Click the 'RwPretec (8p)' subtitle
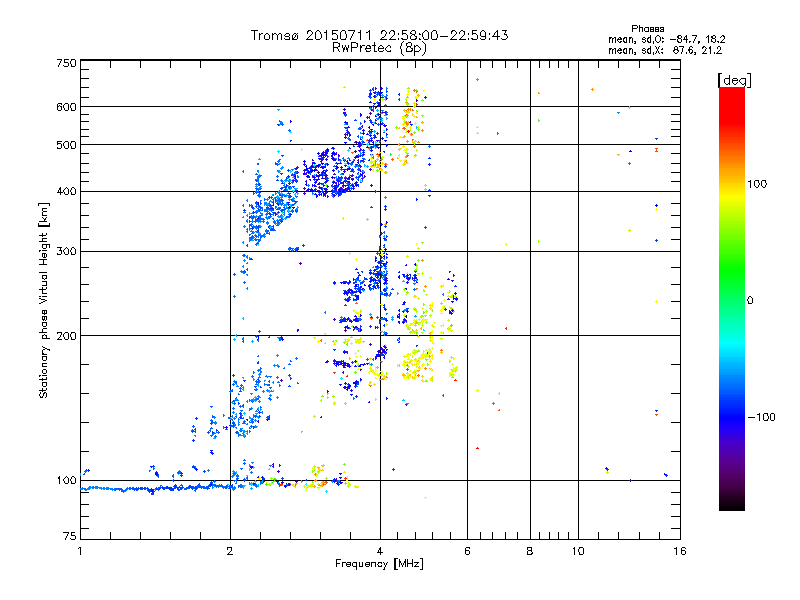The image size is (800, 600). [x=379, y=48]
